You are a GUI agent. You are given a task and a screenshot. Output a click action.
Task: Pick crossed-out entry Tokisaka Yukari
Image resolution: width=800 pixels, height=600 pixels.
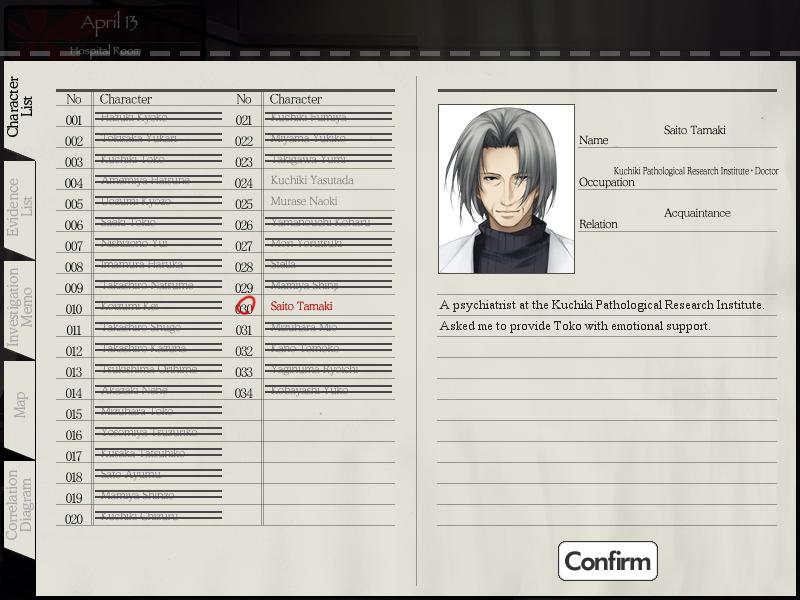158,138
